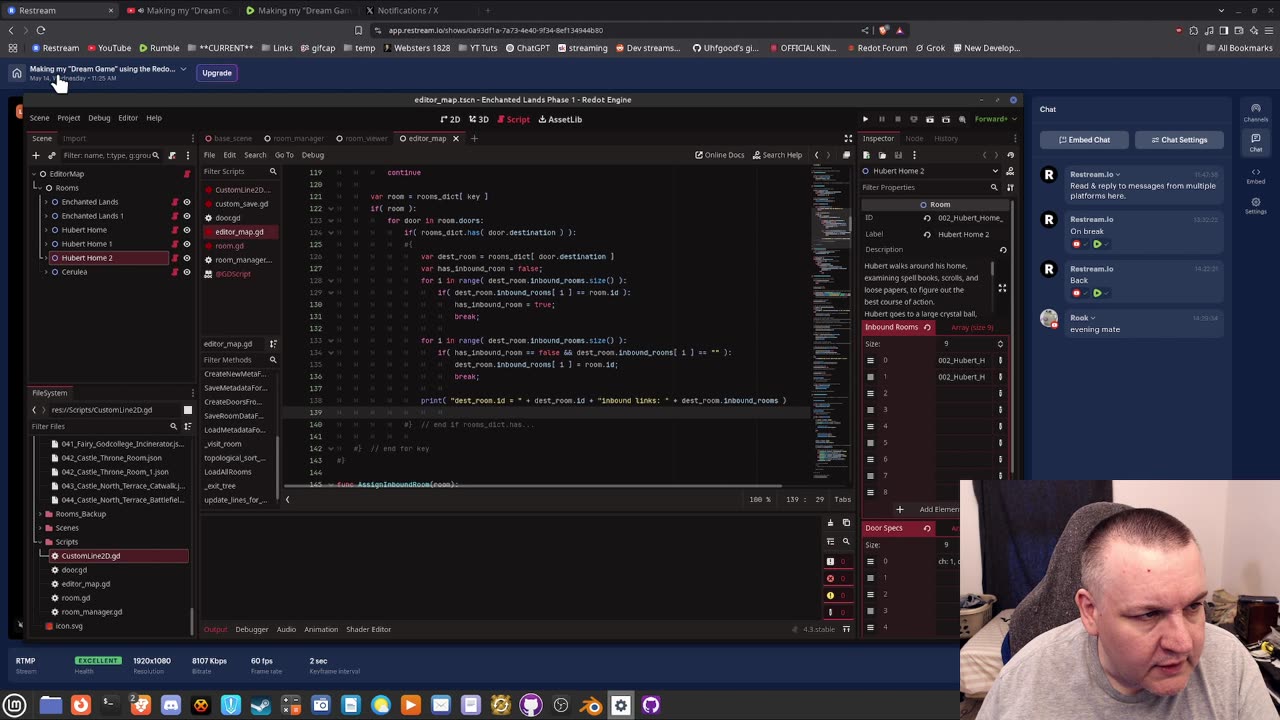Toggle visibility of Enchanted Lands 1 node
The height and width of the screenshot is (720, 1280).
pos(186,216)
